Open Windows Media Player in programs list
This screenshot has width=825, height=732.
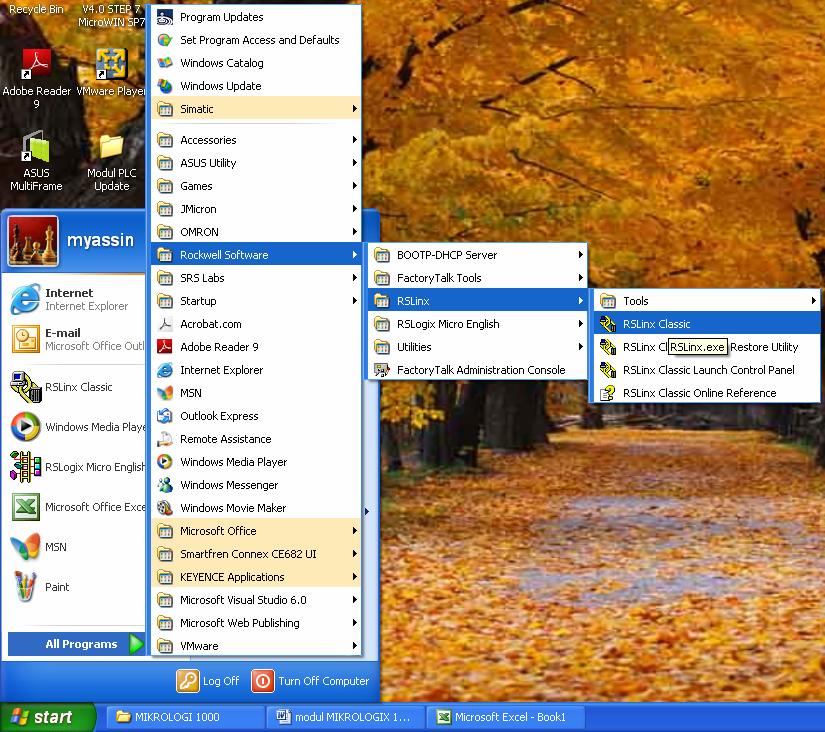pos(256,462)
